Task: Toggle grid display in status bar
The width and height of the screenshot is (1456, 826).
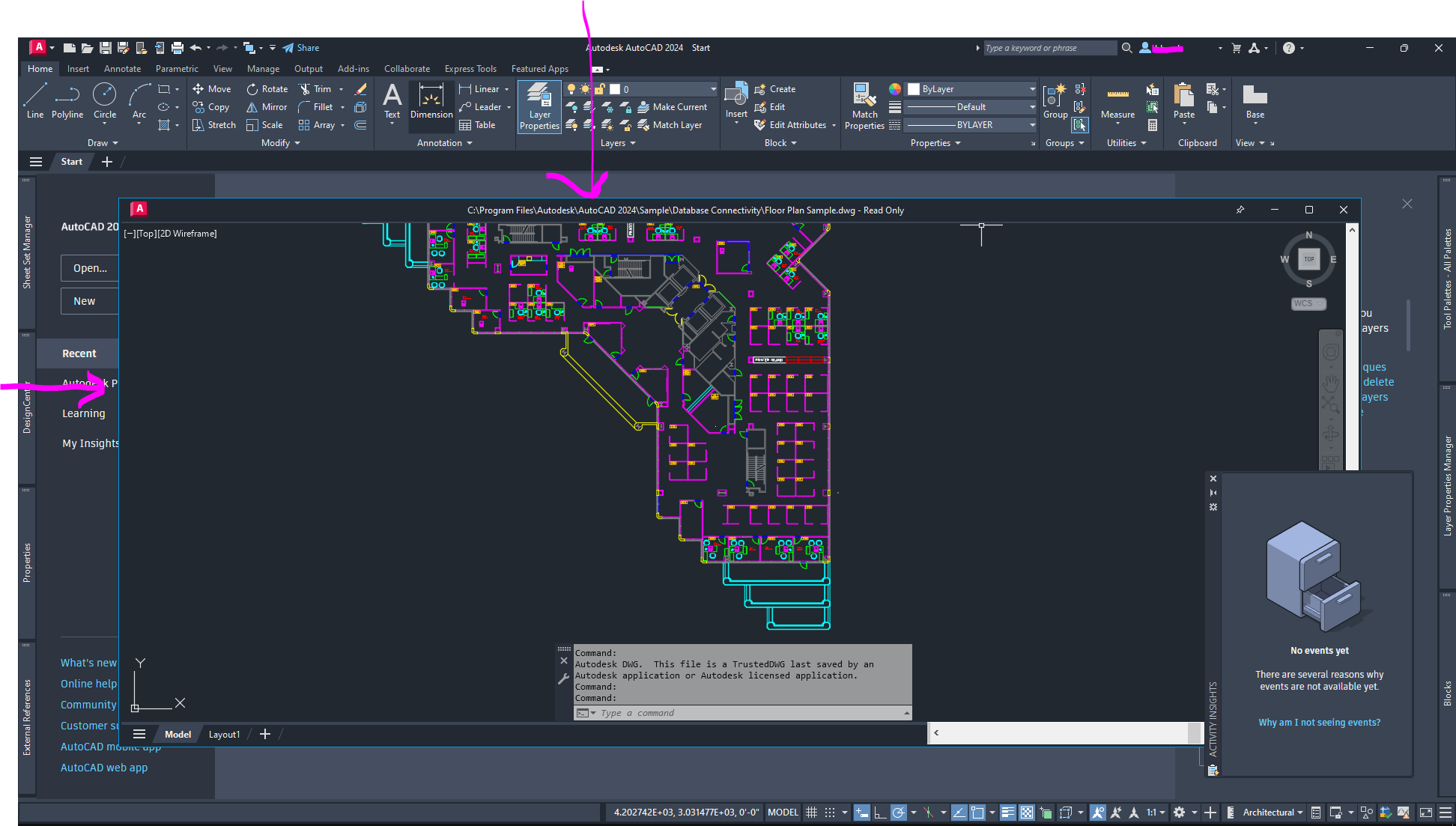Action: tap(811, 813)
